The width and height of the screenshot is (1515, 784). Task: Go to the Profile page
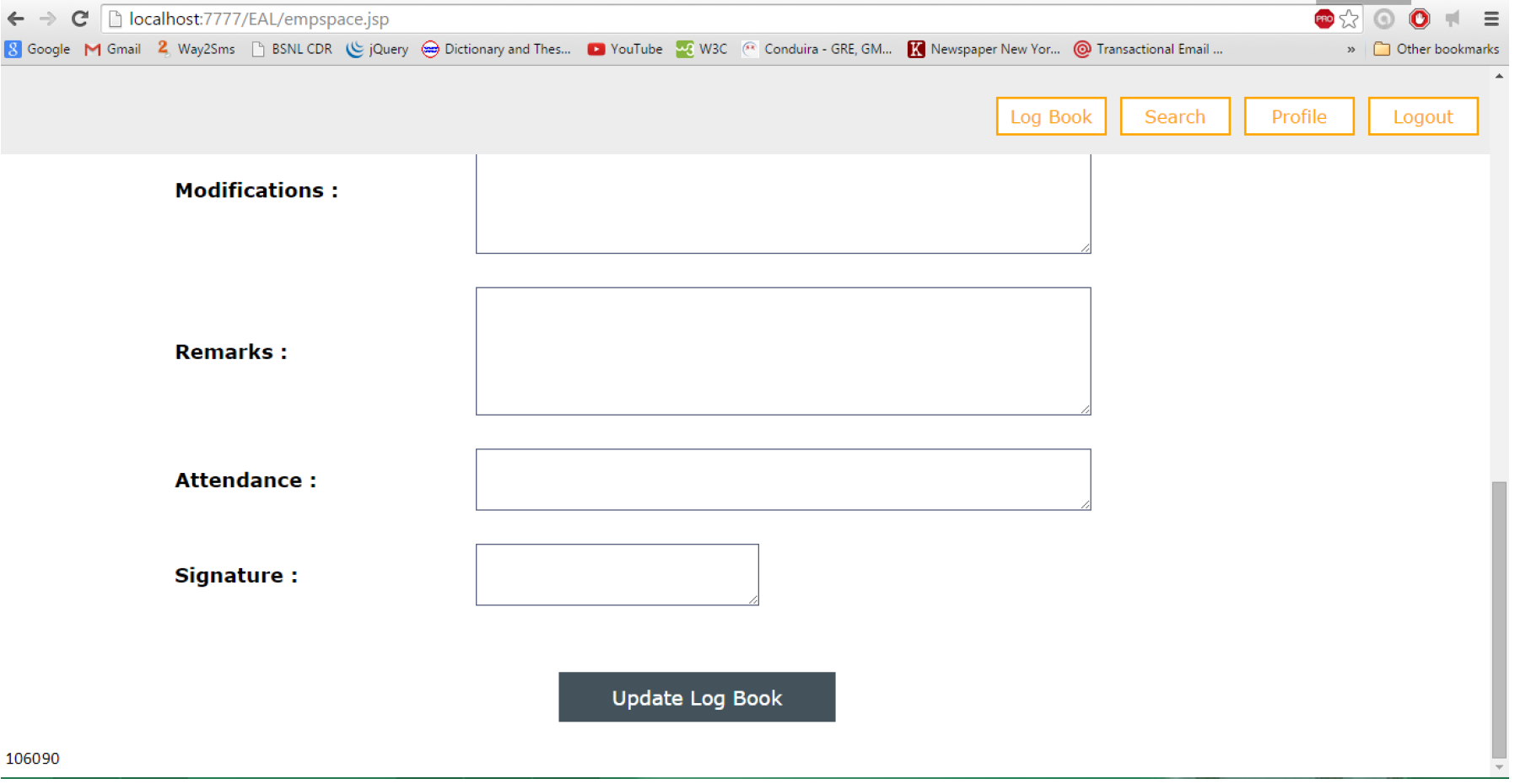coord(1298,116)
